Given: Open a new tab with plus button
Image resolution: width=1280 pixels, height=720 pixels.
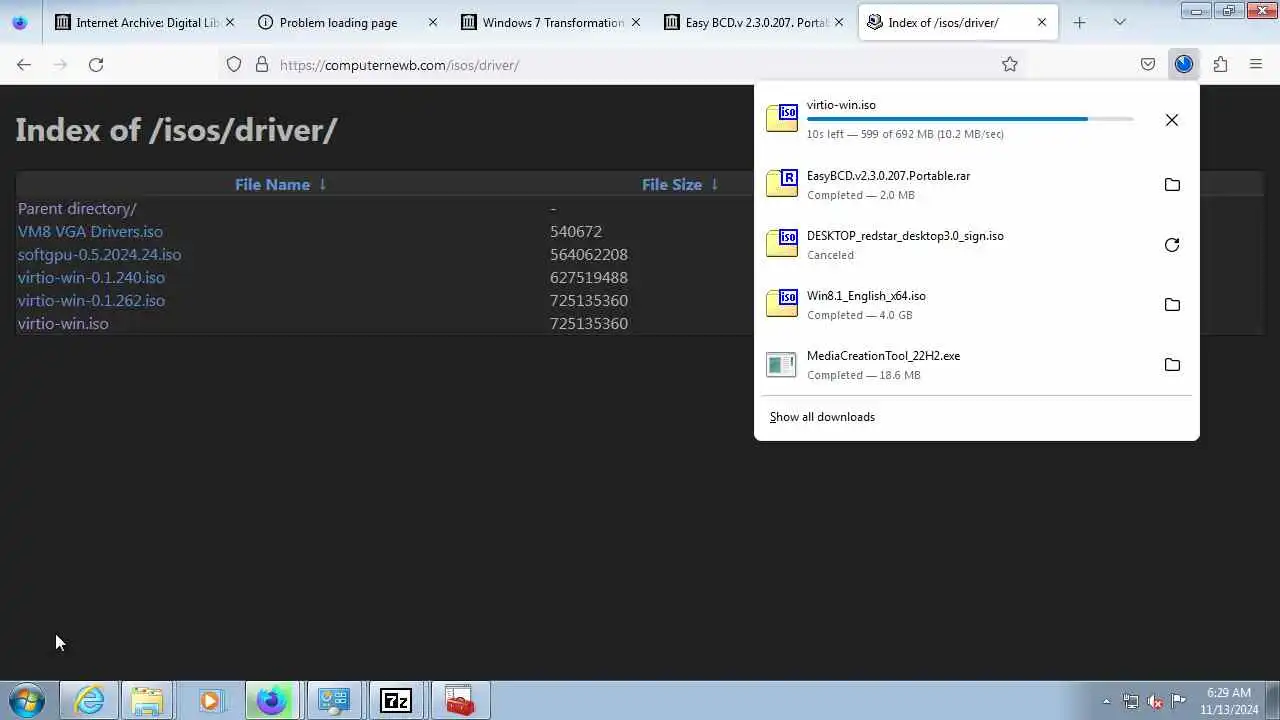Looking at the screenshot, I should (1079, 22).
